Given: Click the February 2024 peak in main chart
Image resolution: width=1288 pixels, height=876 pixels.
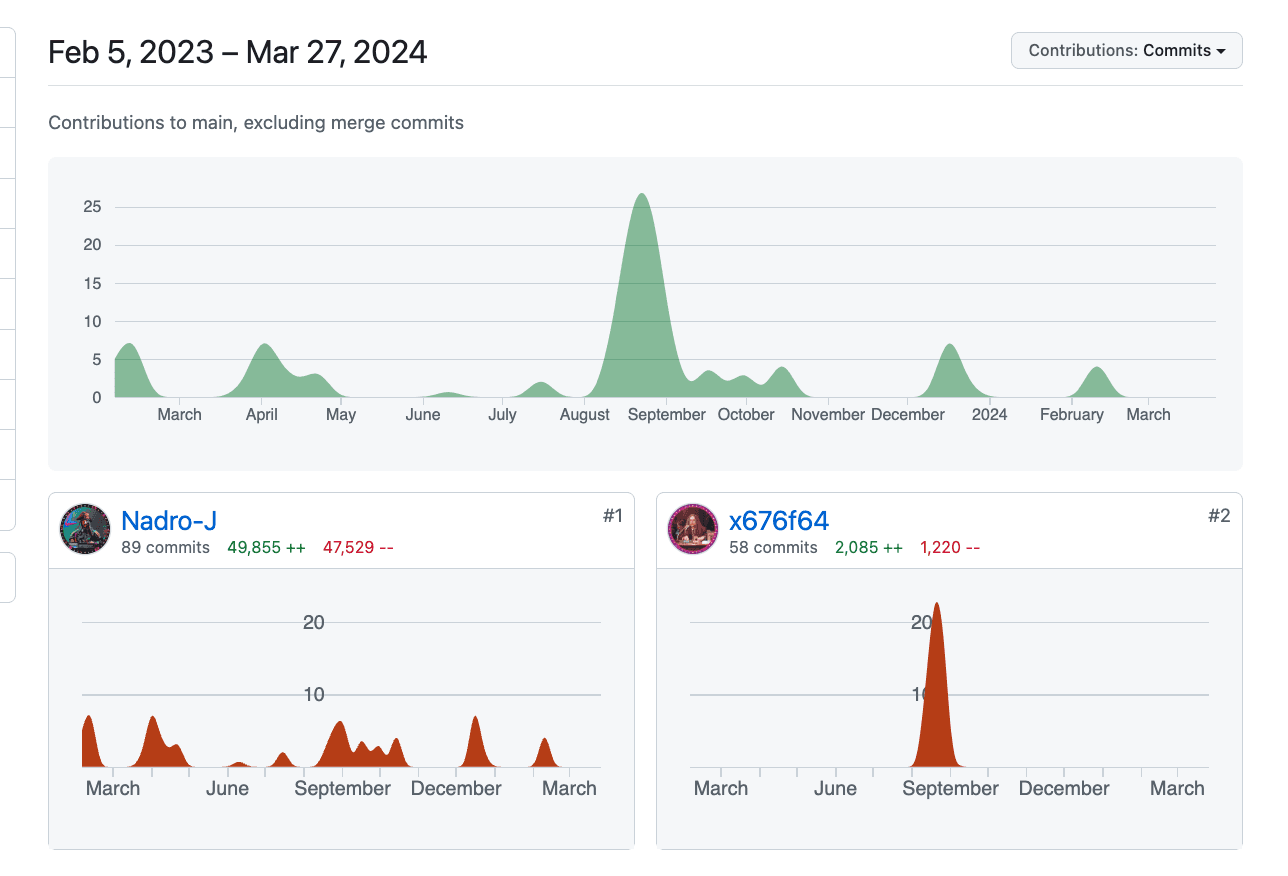Looking at the screenshot, I should (x=1098, y=384).
